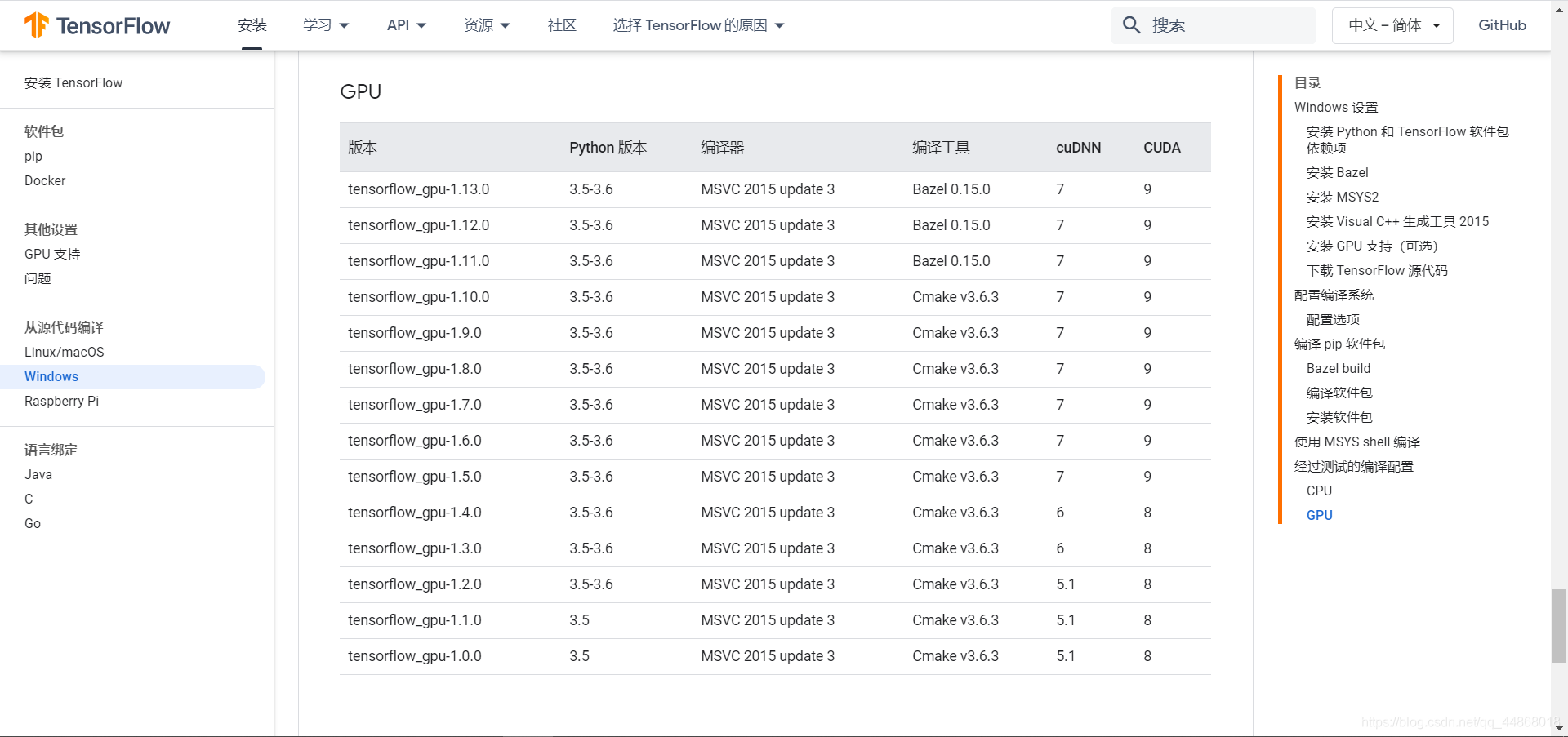Jump to 配置编译系统 section
1568x737 pixels.
(x=1334, y=295)
